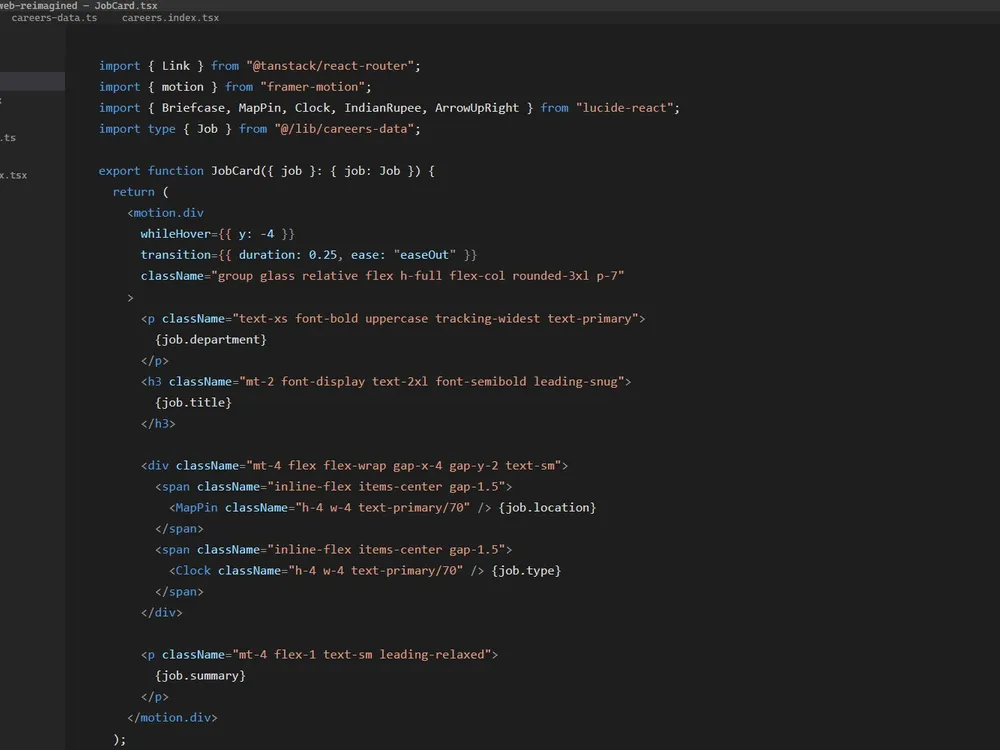Switch to the careers.index.tsx tab
Viewport: 1000px width, 750px height.
[x=170, y=18]
